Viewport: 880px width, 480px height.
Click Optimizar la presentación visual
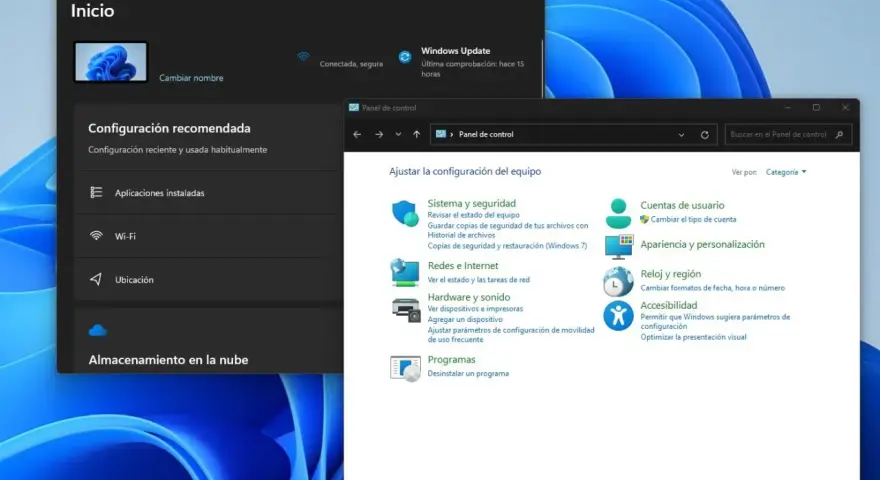click(693, 337)
